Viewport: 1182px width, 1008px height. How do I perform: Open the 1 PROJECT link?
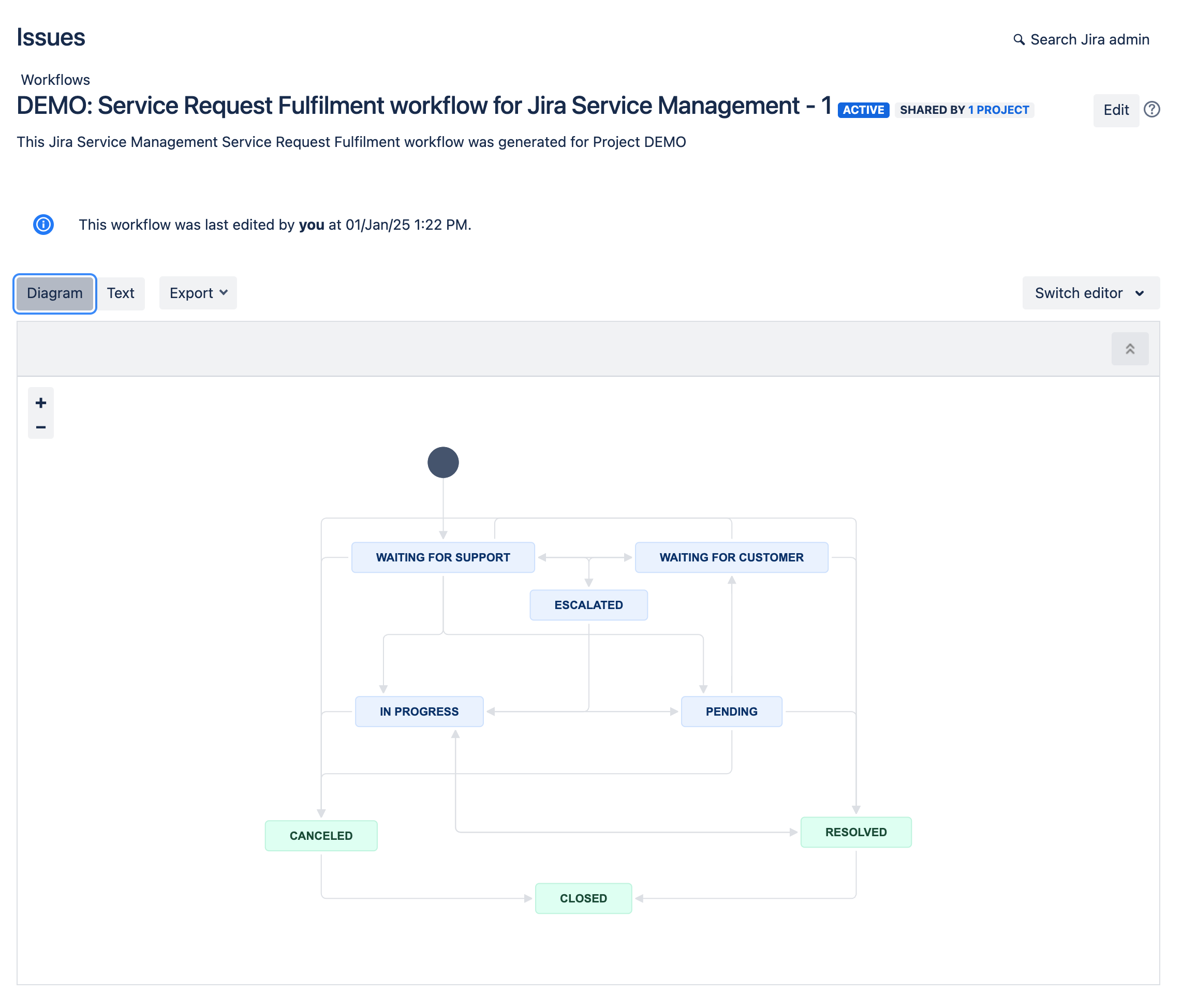click(x=998, y=110)
